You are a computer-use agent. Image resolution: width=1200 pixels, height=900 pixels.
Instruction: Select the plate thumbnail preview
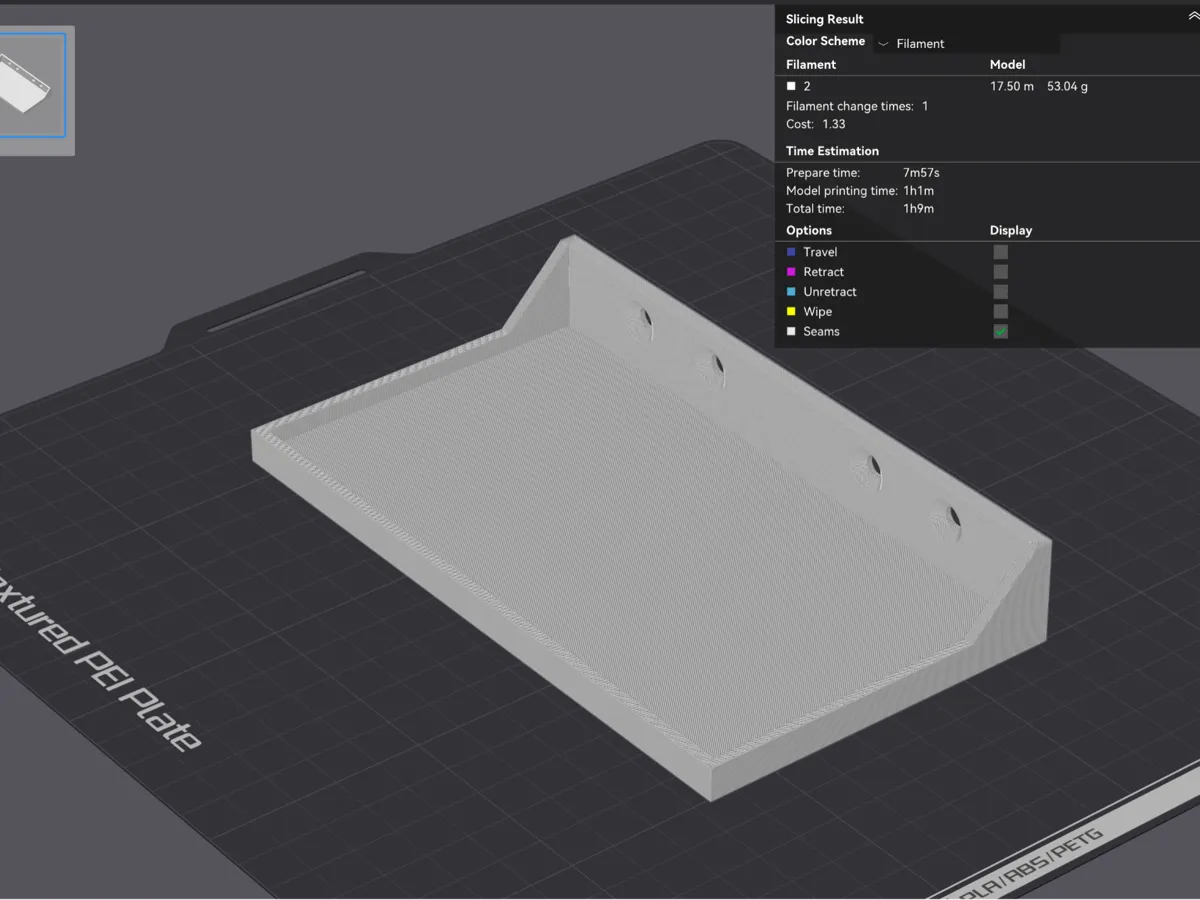coord(32,85)
